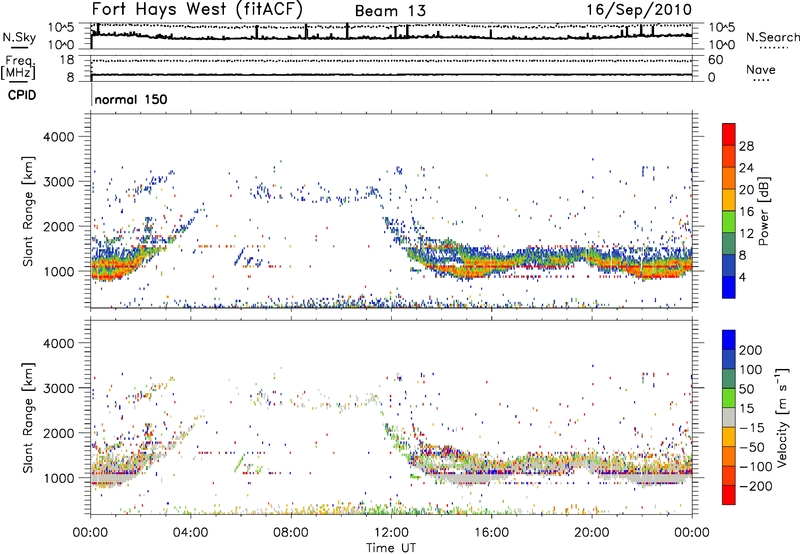This screenshot has width=800, height=554.
Task: Click the "16:00" time tick label
Action: 491,533
